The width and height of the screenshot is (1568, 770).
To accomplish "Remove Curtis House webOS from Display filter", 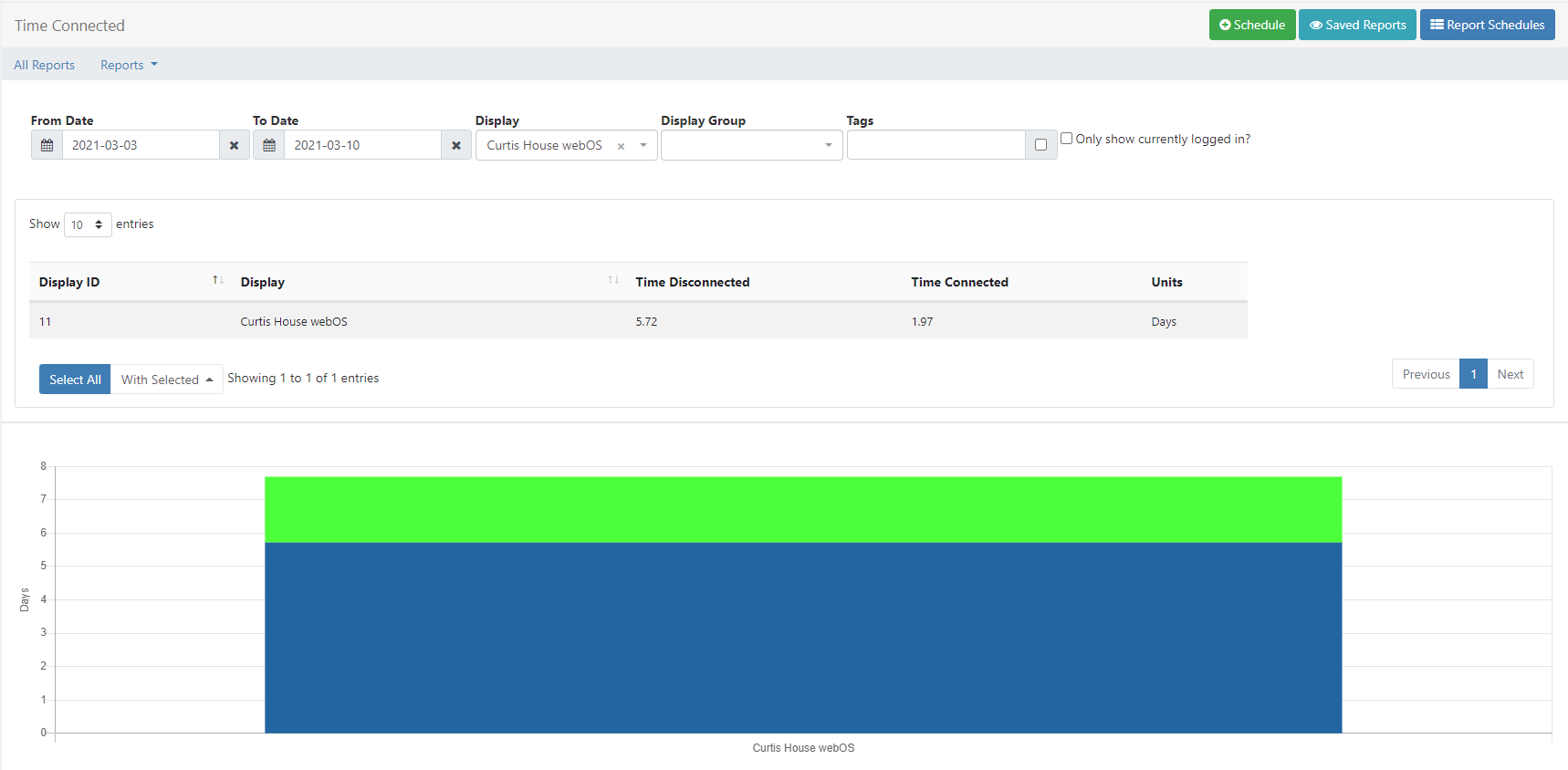I will pyautogui.click(x=621, y=146).
